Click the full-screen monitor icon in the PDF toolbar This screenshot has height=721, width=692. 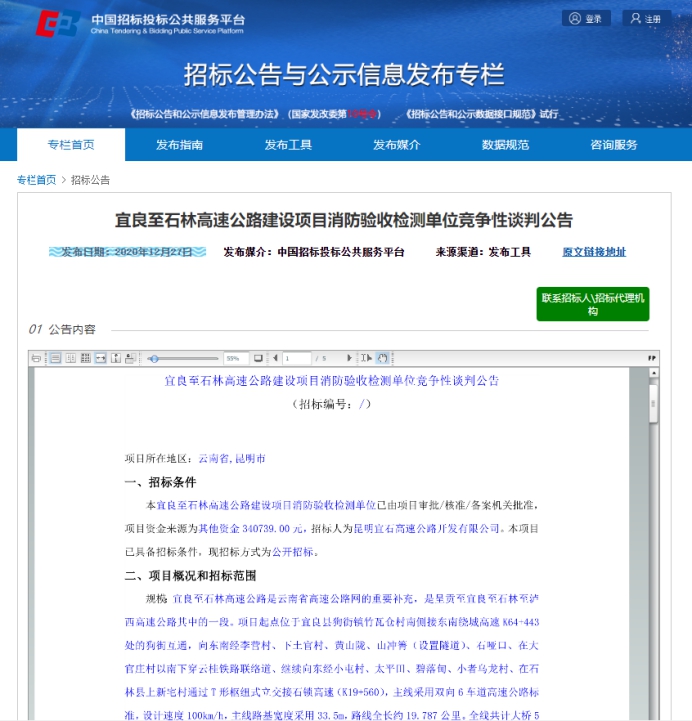[x=258, y=358]
